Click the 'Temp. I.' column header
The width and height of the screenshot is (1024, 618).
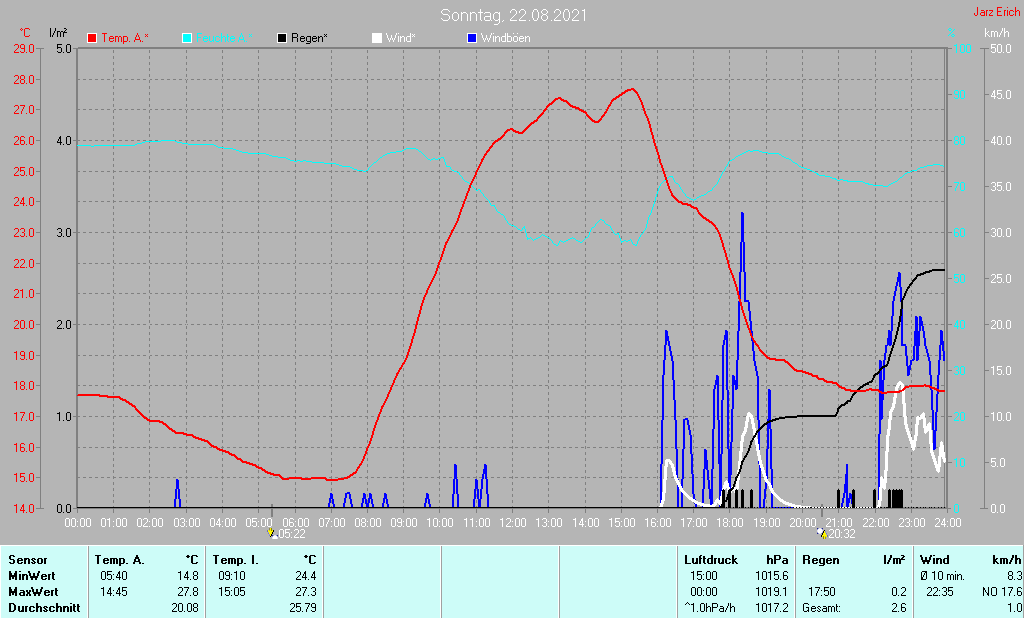(236, 560)
